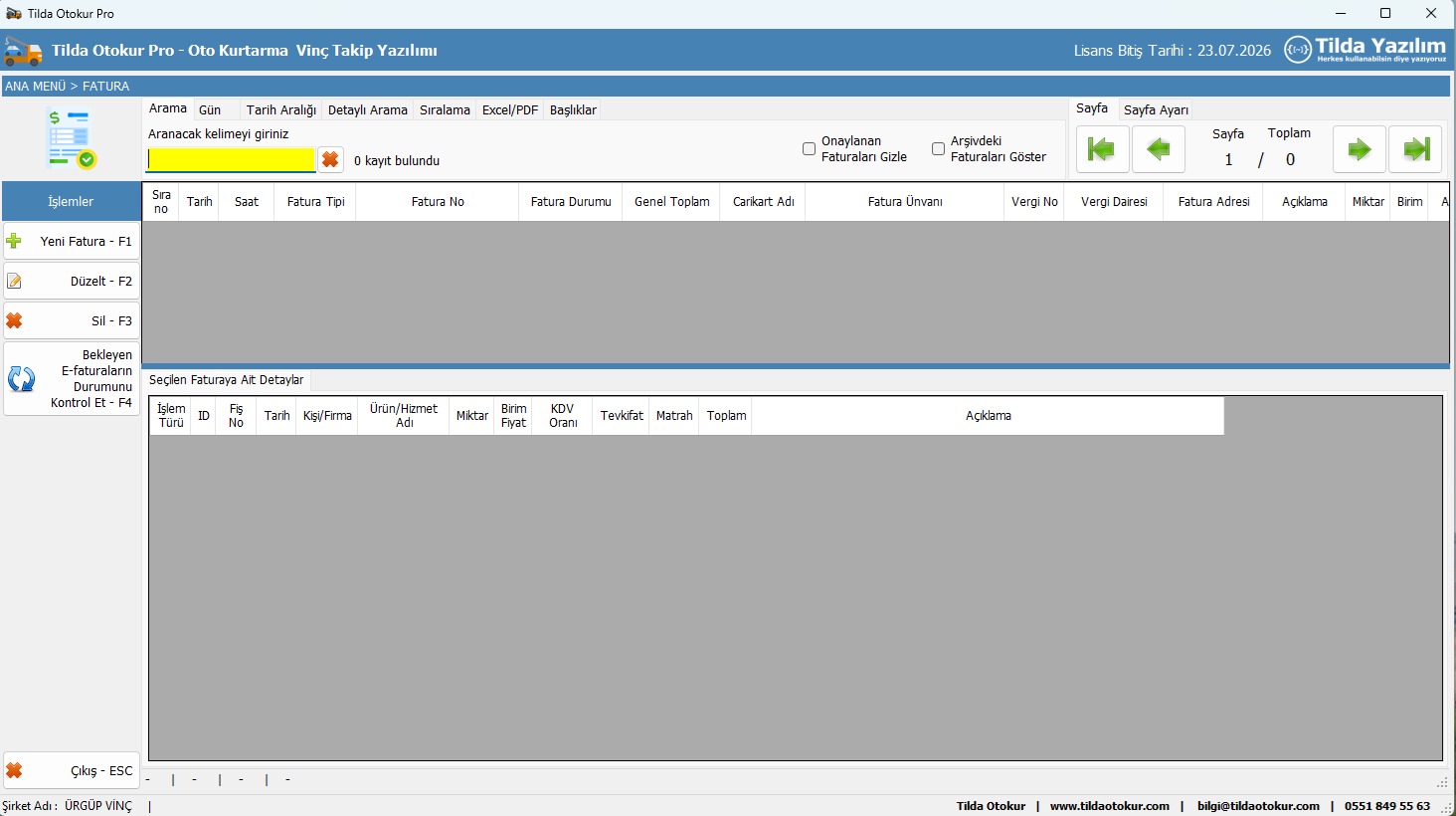The image size is (1456, 816).
Task: Click Yeni Fatura - F1 button
Action: [x=72, y=242]
